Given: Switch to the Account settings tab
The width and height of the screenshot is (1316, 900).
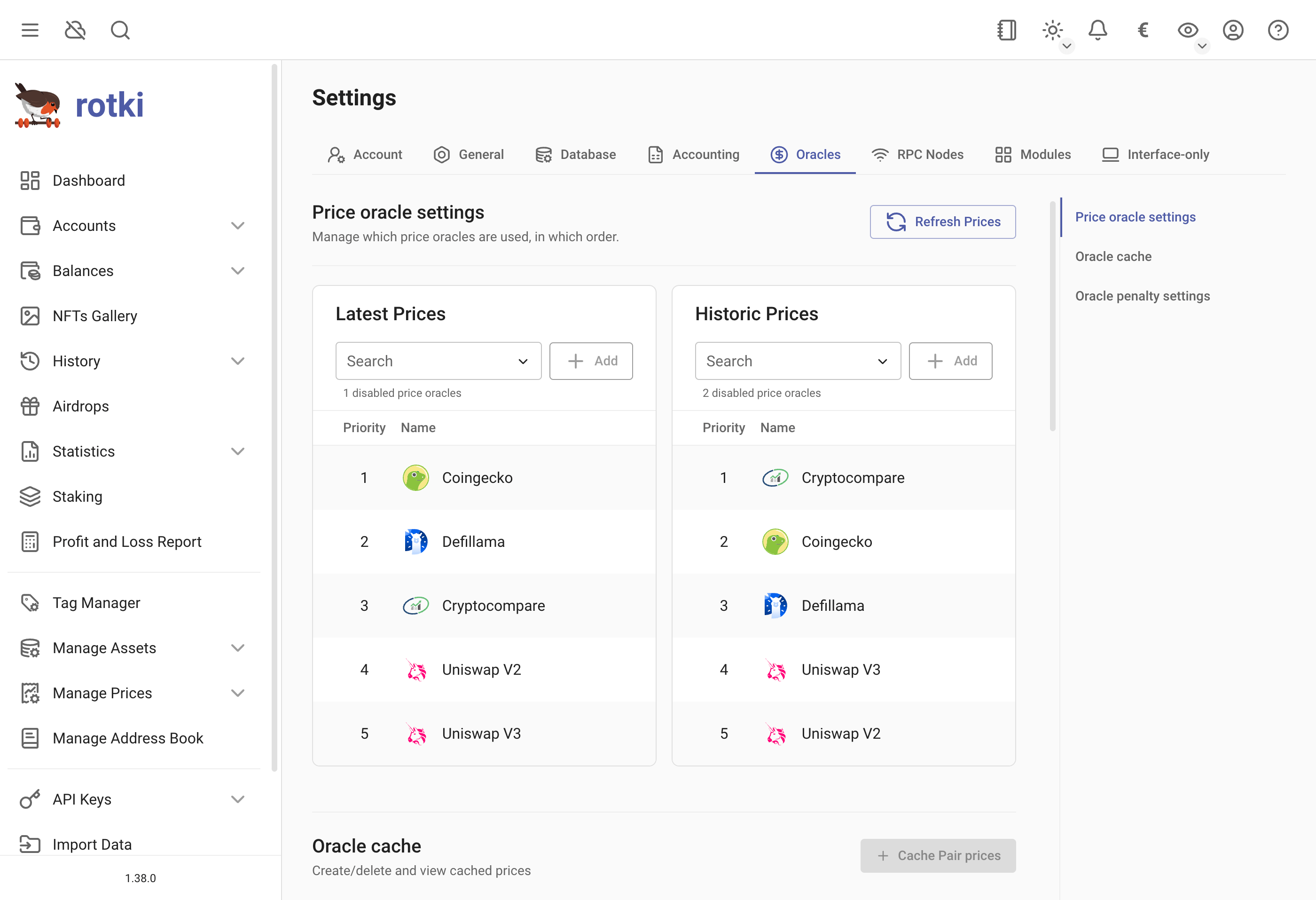Looking at the screenshot, I should pyautogui.click(x=365, y=155).
